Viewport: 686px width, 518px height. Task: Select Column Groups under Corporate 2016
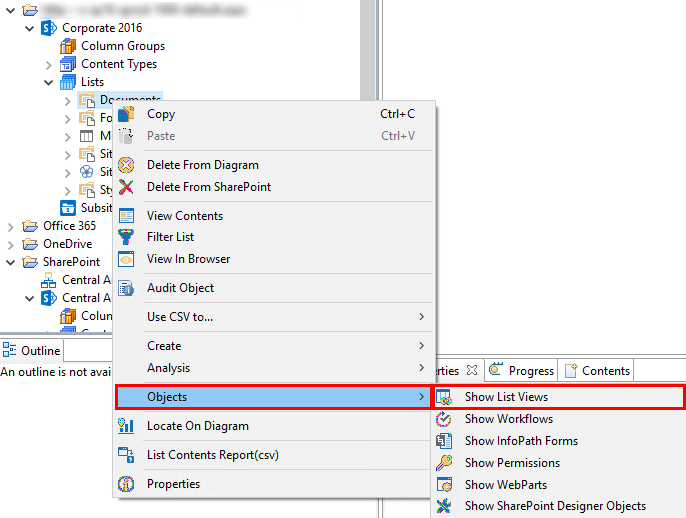(123, 46)
